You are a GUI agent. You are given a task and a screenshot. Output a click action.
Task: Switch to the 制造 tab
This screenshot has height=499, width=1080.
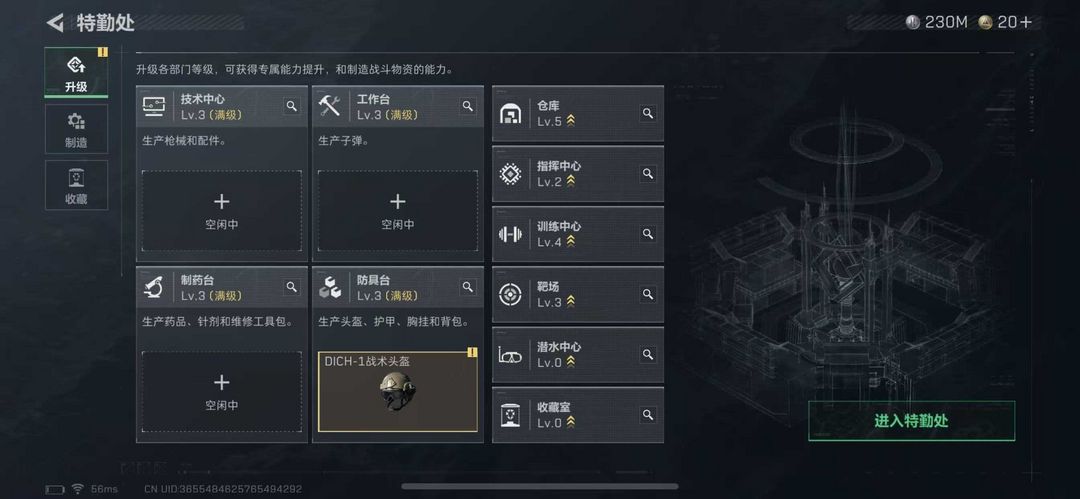point(76,129)
